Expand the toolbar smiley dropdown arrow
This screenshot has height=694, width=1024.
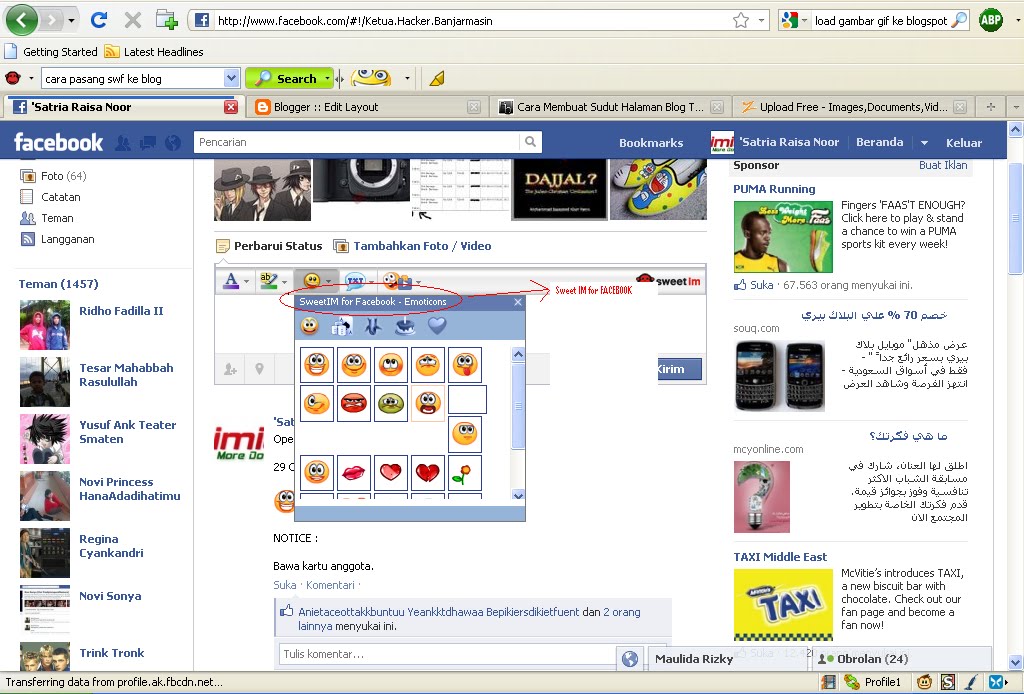tap(408, 78)
